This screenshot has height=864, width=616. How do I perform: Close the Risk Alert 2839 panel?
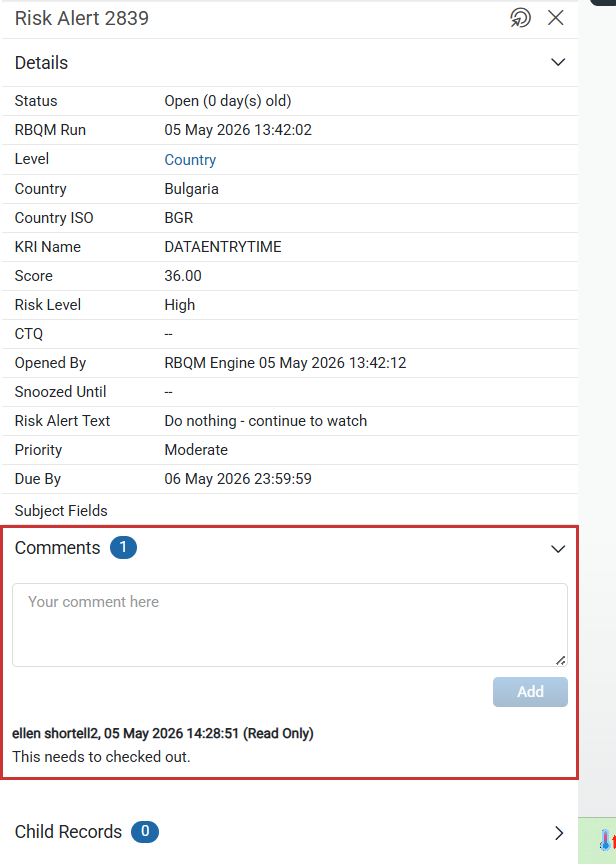[x=555, y=18]
